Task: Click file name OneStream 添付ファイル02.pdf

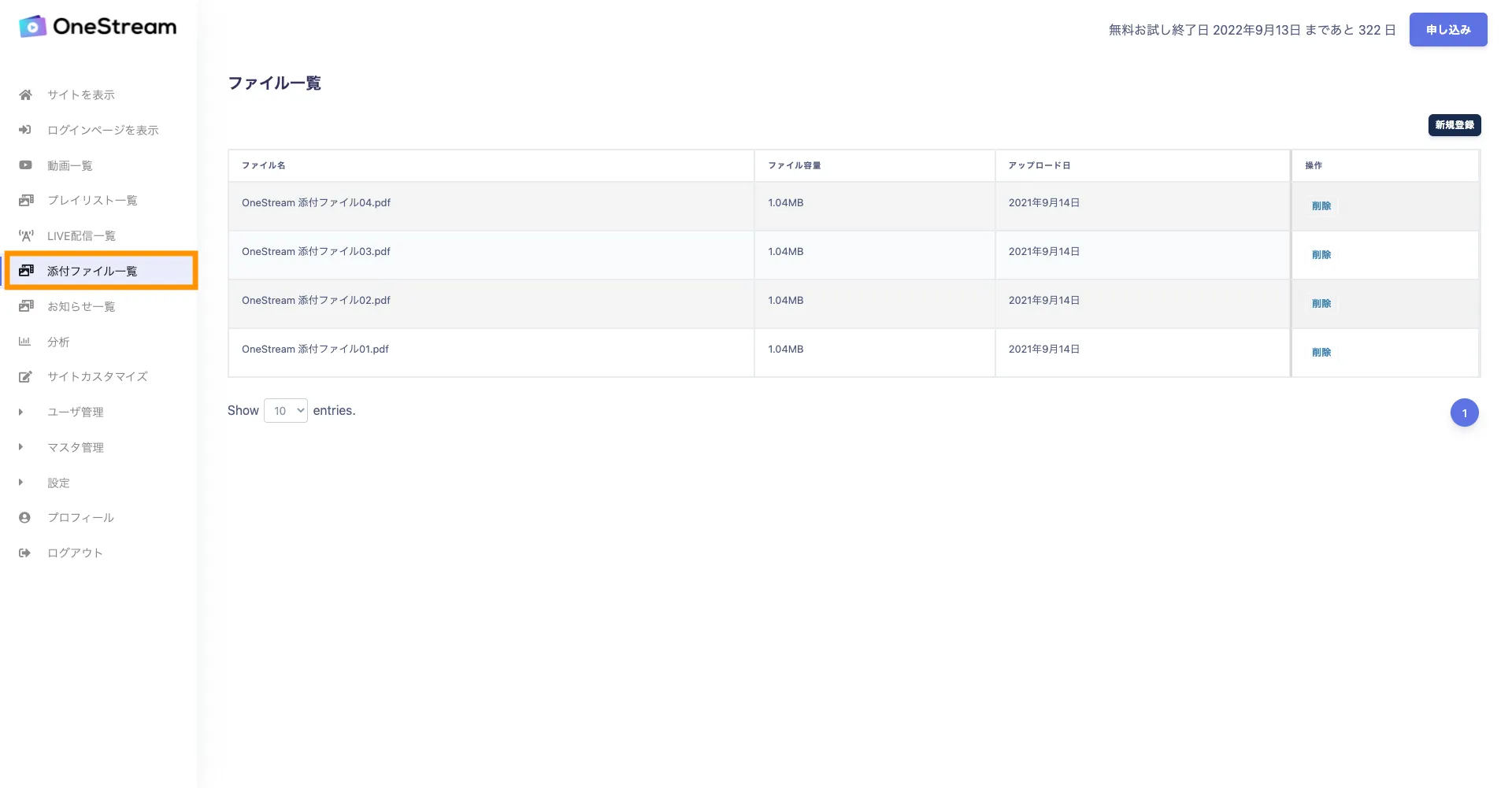Action: click(316, 300)
